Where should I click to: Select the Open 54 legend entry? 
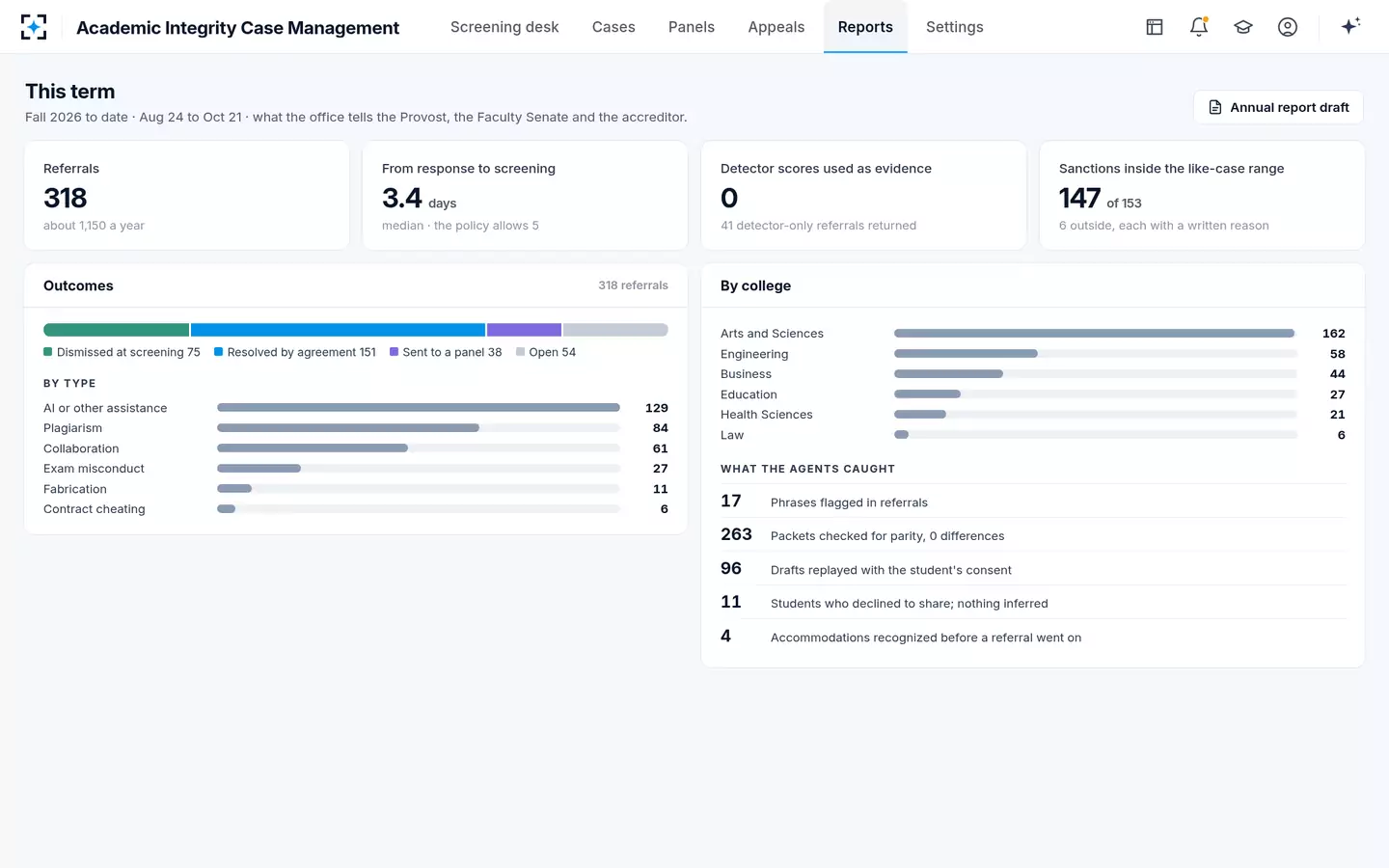(x=546, y=352)
